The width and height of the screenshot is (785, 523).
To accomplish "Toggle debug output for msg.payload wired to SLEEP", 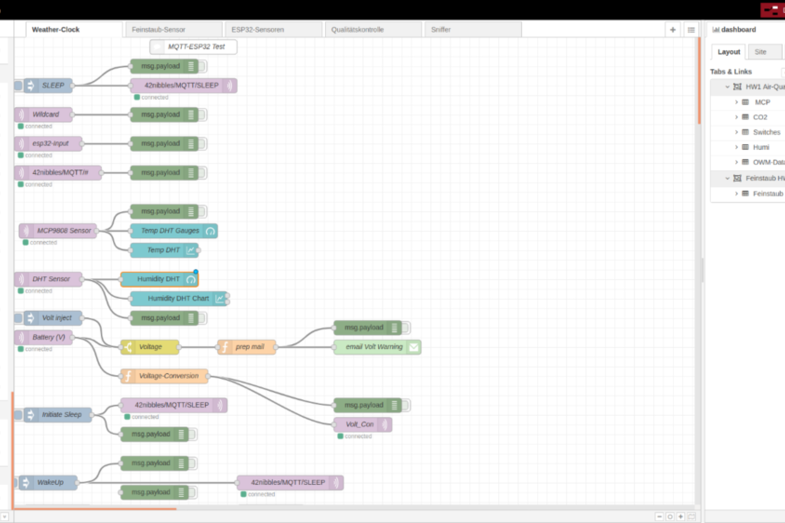I will (202, 66).
